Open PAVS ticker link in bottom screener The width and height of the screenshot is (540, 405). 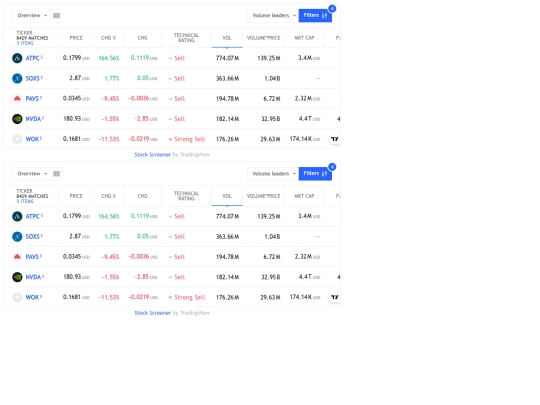(x=32, y=257)
